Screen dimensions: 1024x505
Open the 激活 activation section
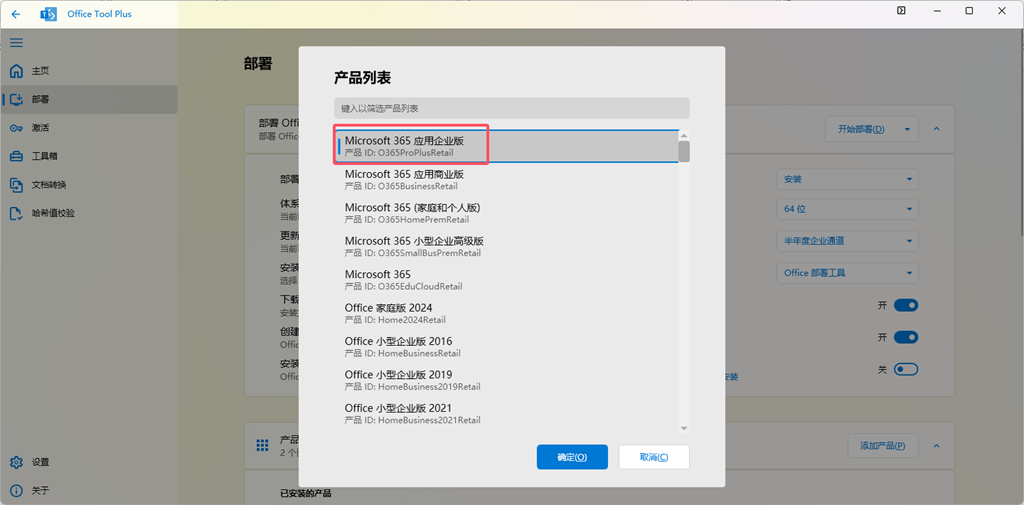click(x=89, y=128)
